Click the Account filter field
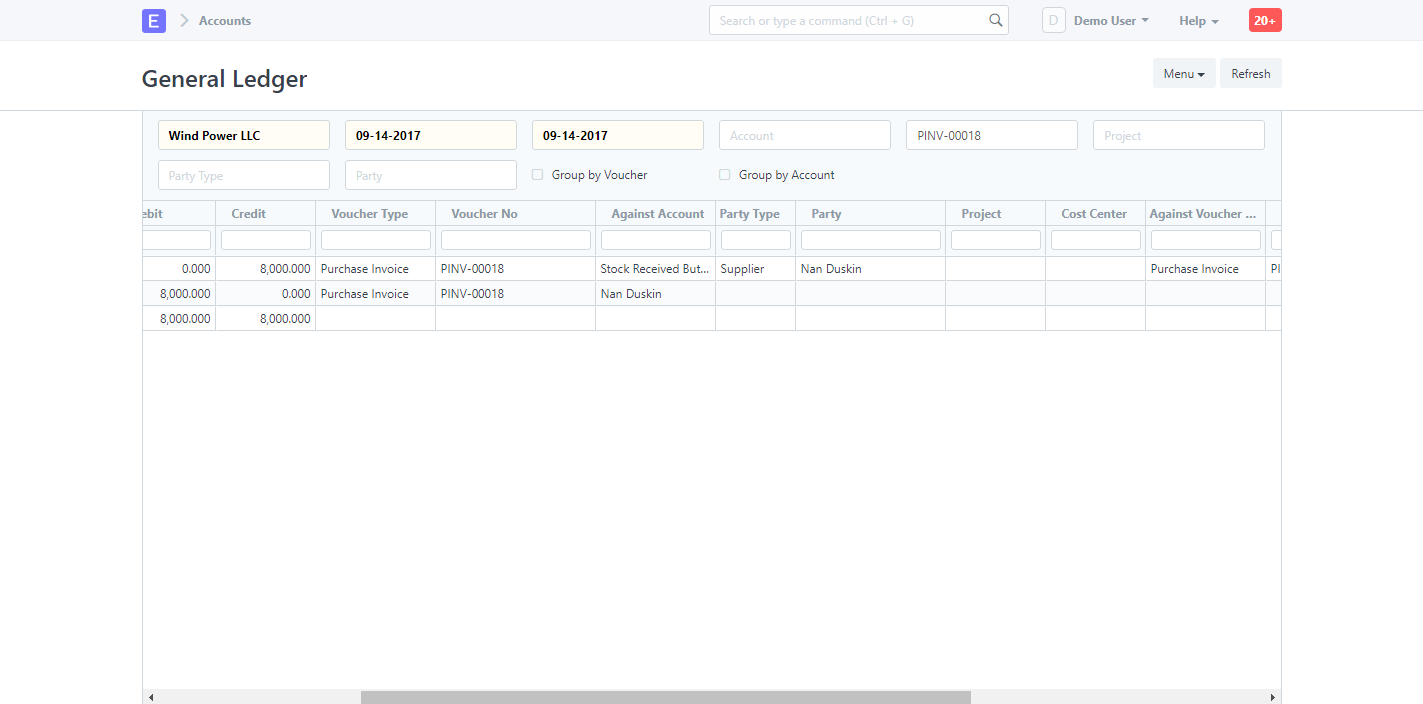This screenshot has height=704, width=1423. [x=804, y=134]
